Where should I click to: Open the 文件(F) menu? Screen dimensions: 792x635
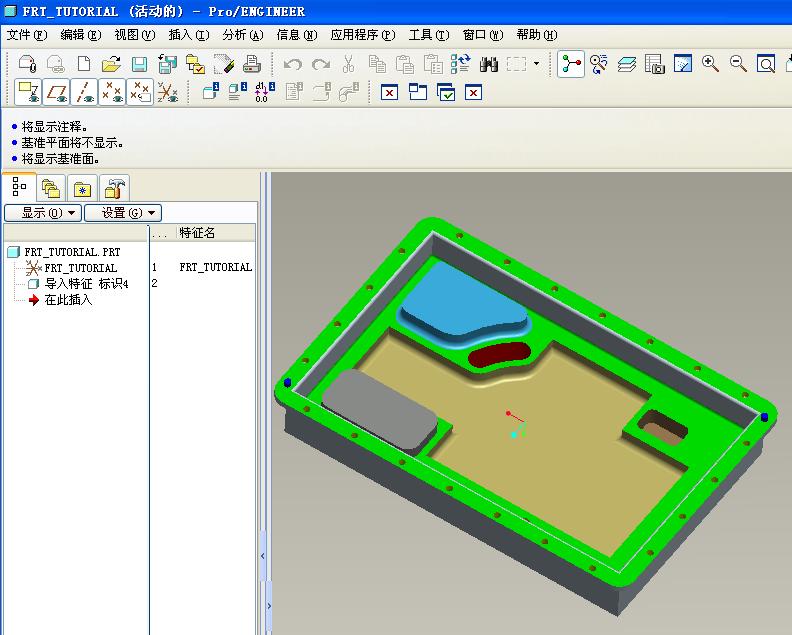tap(27, 35)
